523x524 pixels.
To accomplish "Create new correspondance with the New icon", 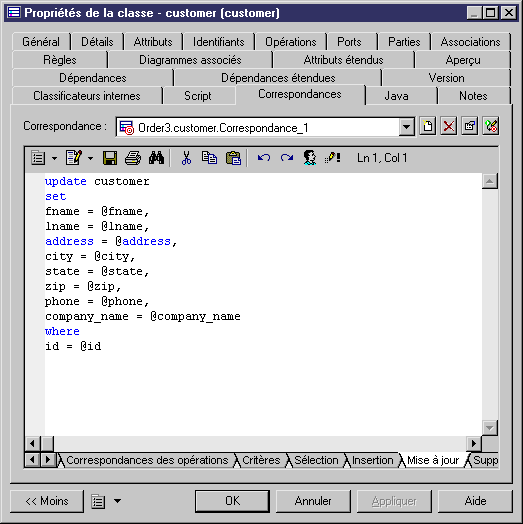I will [x=428, y=126].
